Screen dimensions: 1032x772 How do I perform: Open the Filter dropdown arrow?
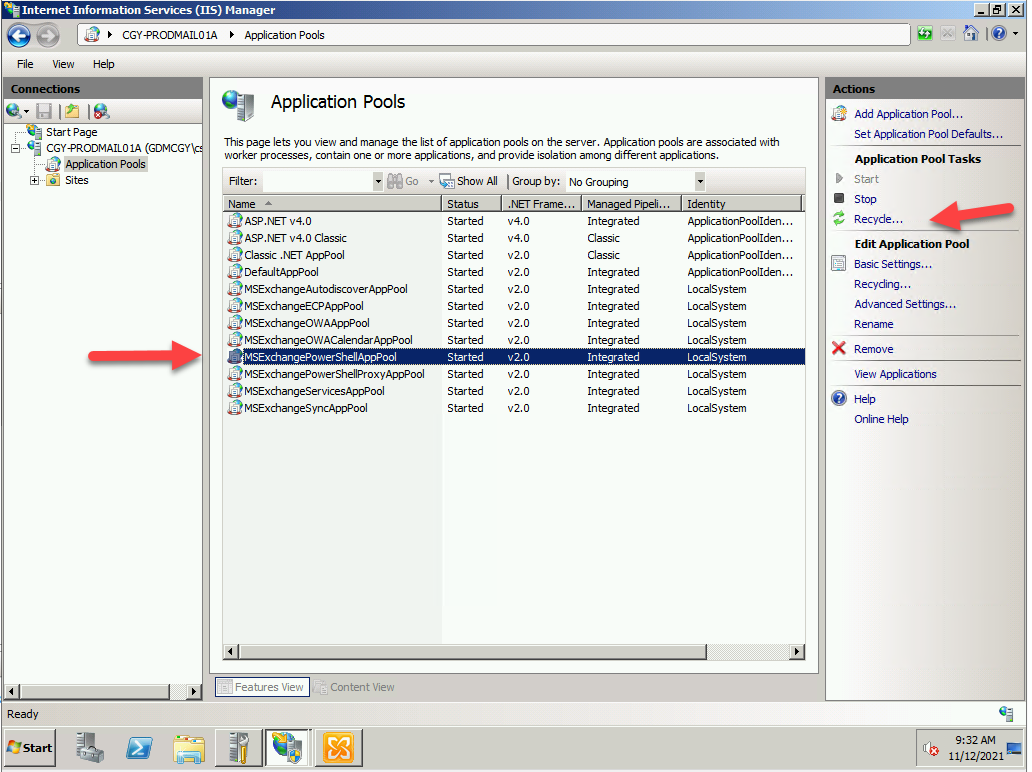point(378,182)
